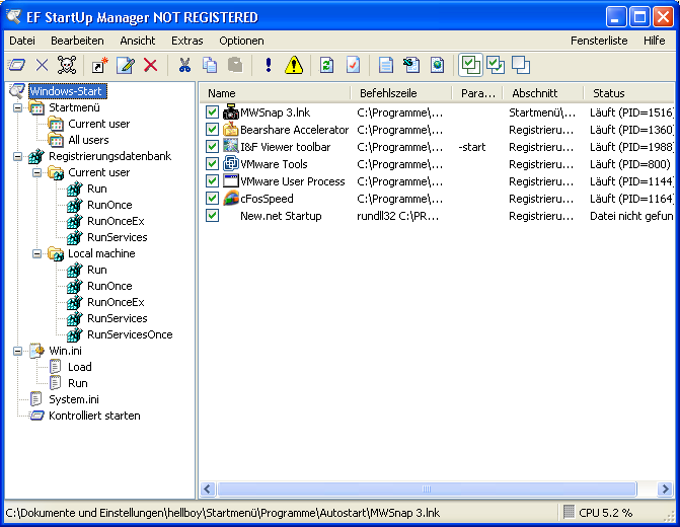Image resolution: width=680 pixels, height=527 pixels.
Task: Click the scissors cut icon
Action: click(185, 65)
